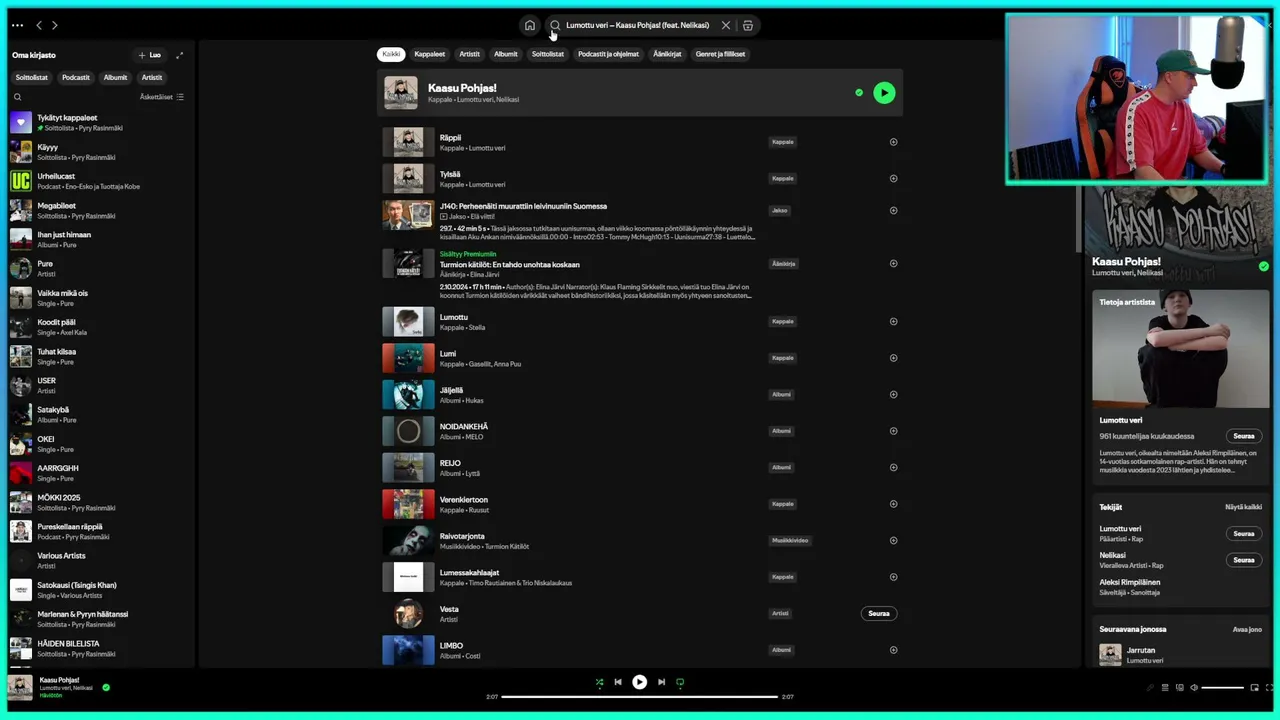Screen dimensions: 1280x720
Task: Open Tykätyt kappaleet playlist
Action: point(100,122)
